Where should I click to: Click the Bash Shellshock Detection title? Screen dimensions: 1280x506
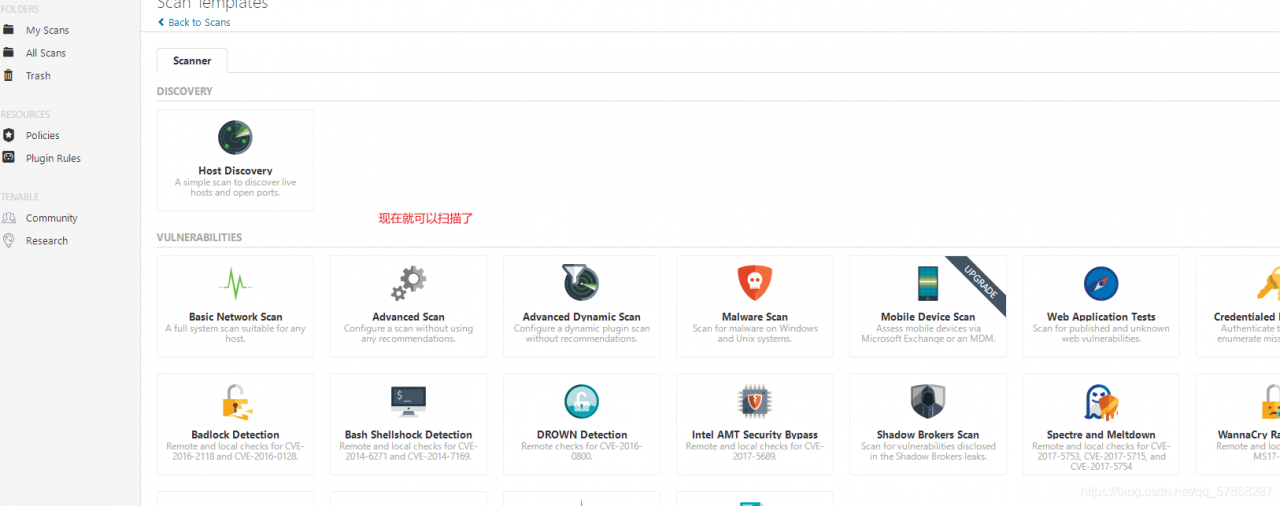tap(408, 435)
